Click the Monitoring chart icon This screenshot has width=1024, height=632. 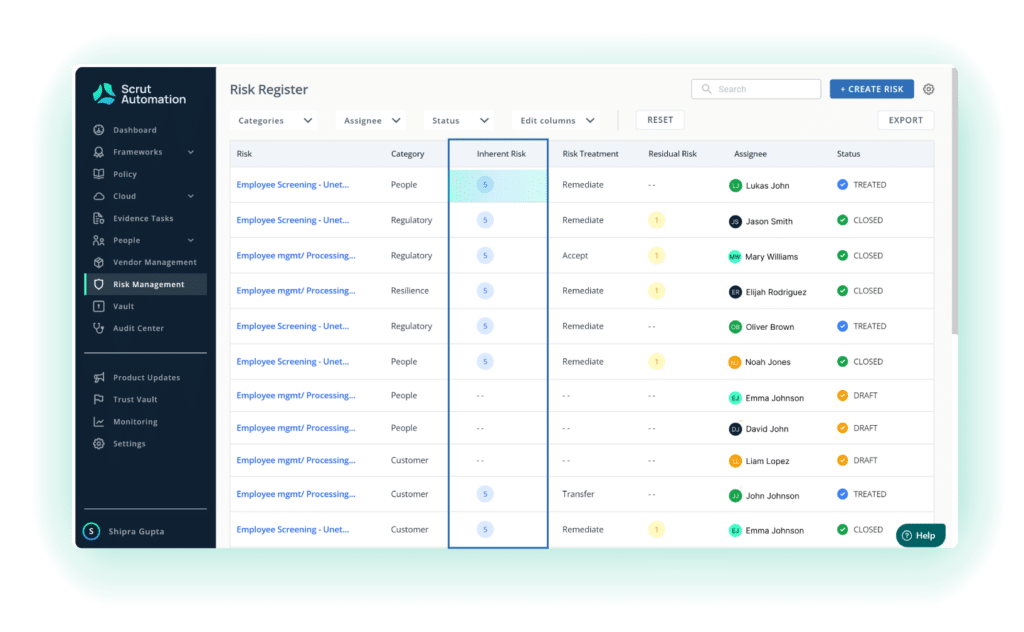(x=99, y=422)
